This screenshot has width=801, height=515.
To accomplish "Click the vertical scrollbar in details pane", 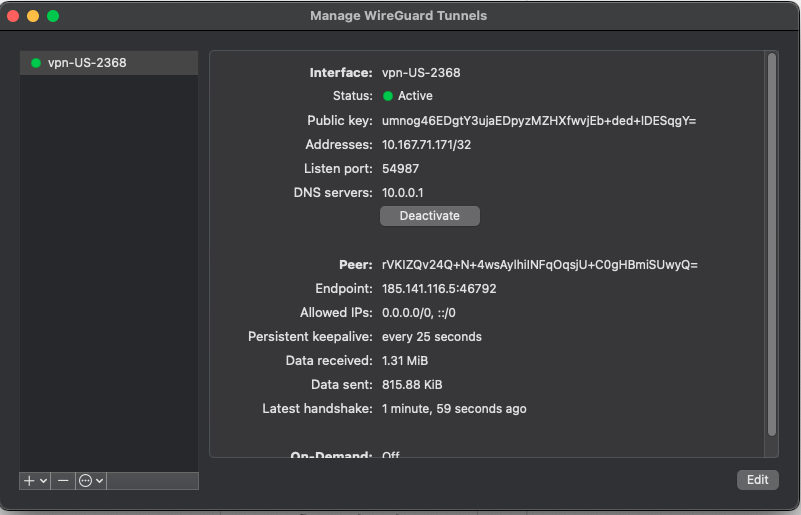I will pos(771,244).
